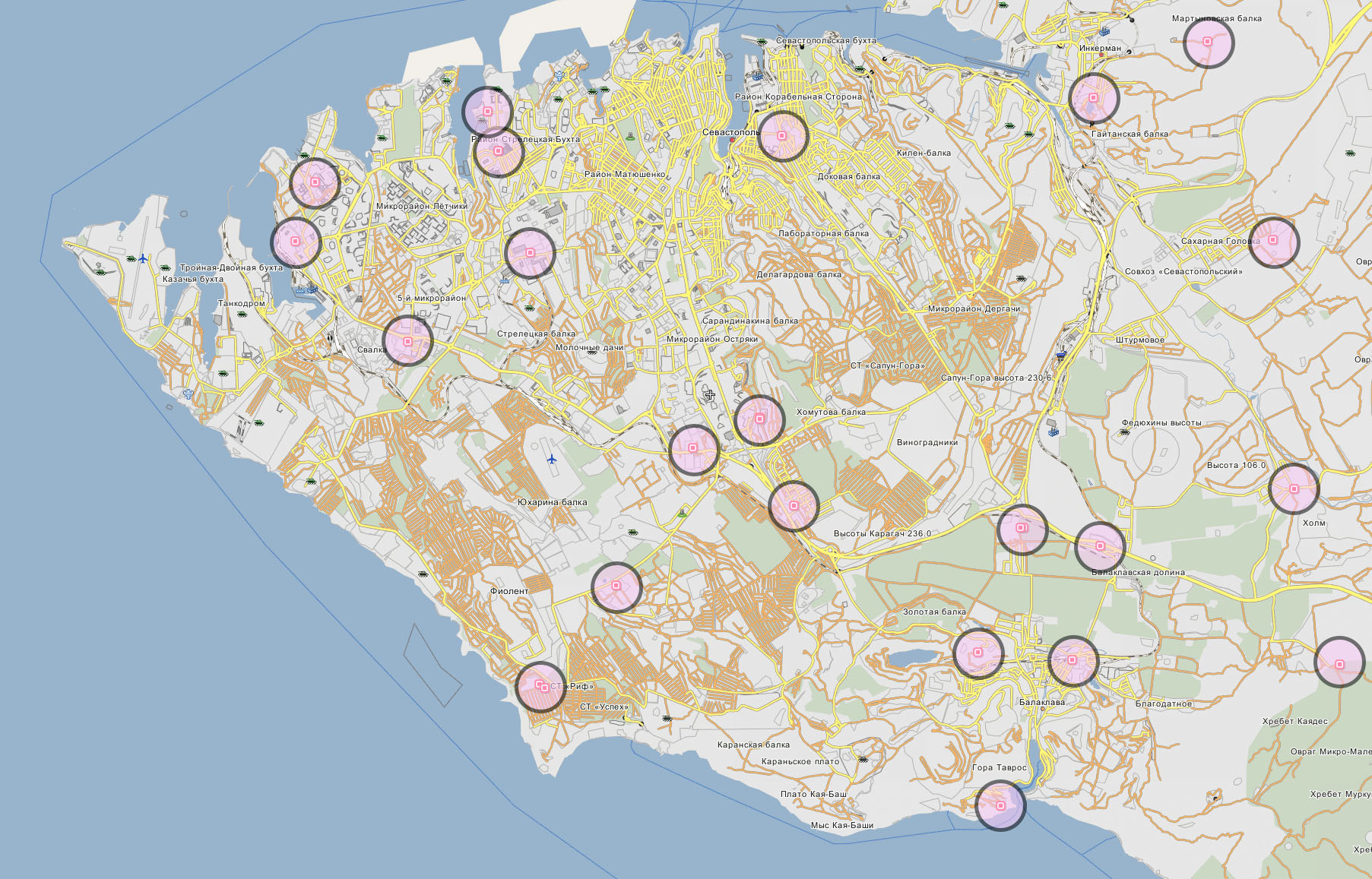
Task: Select Совхоз «Севастопольский» label
Action: pos(1183,271)
